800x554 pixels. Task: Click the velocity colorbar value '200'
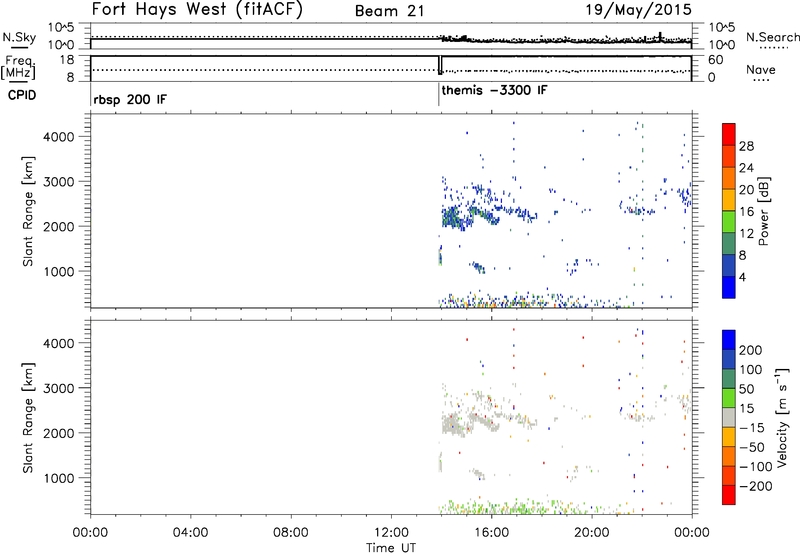coord(751,350)
